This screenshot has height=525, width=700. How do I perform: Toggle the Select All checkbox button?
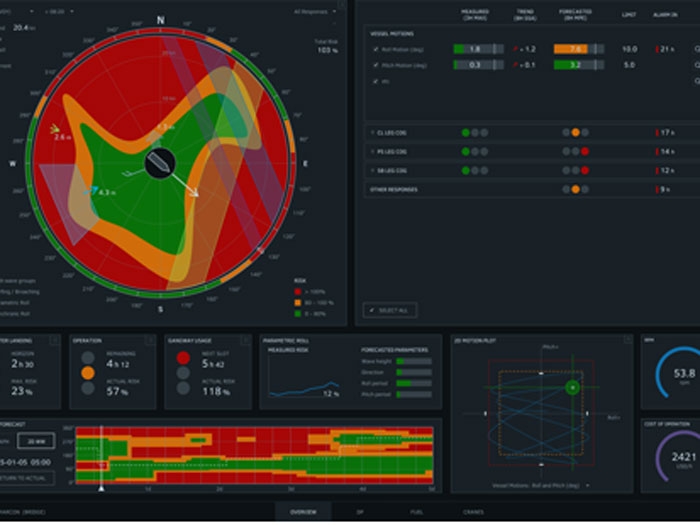click(390, 310)
